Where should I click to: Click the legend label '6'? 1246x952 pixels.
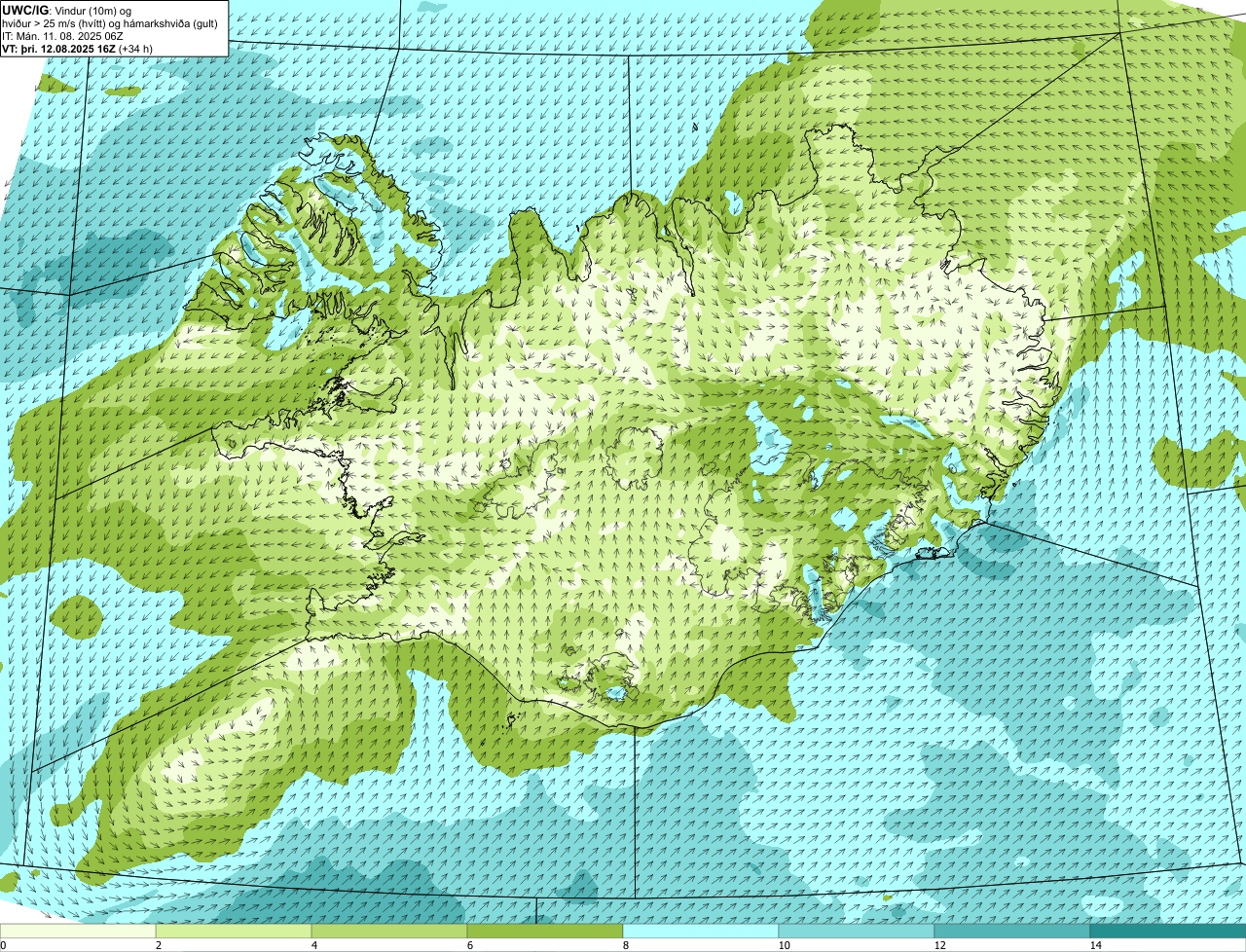click(469, 945)
